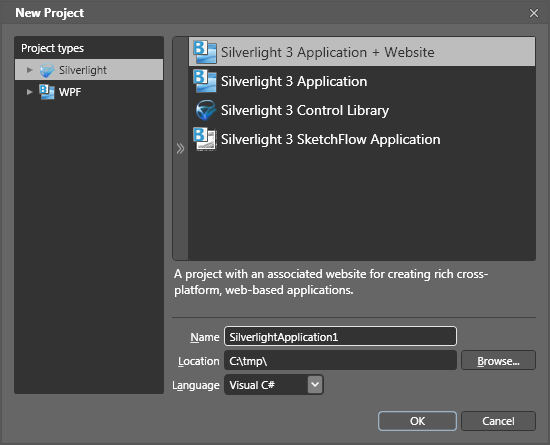Focus the Location path field
The image size is (550, 445).
point(340,361)
